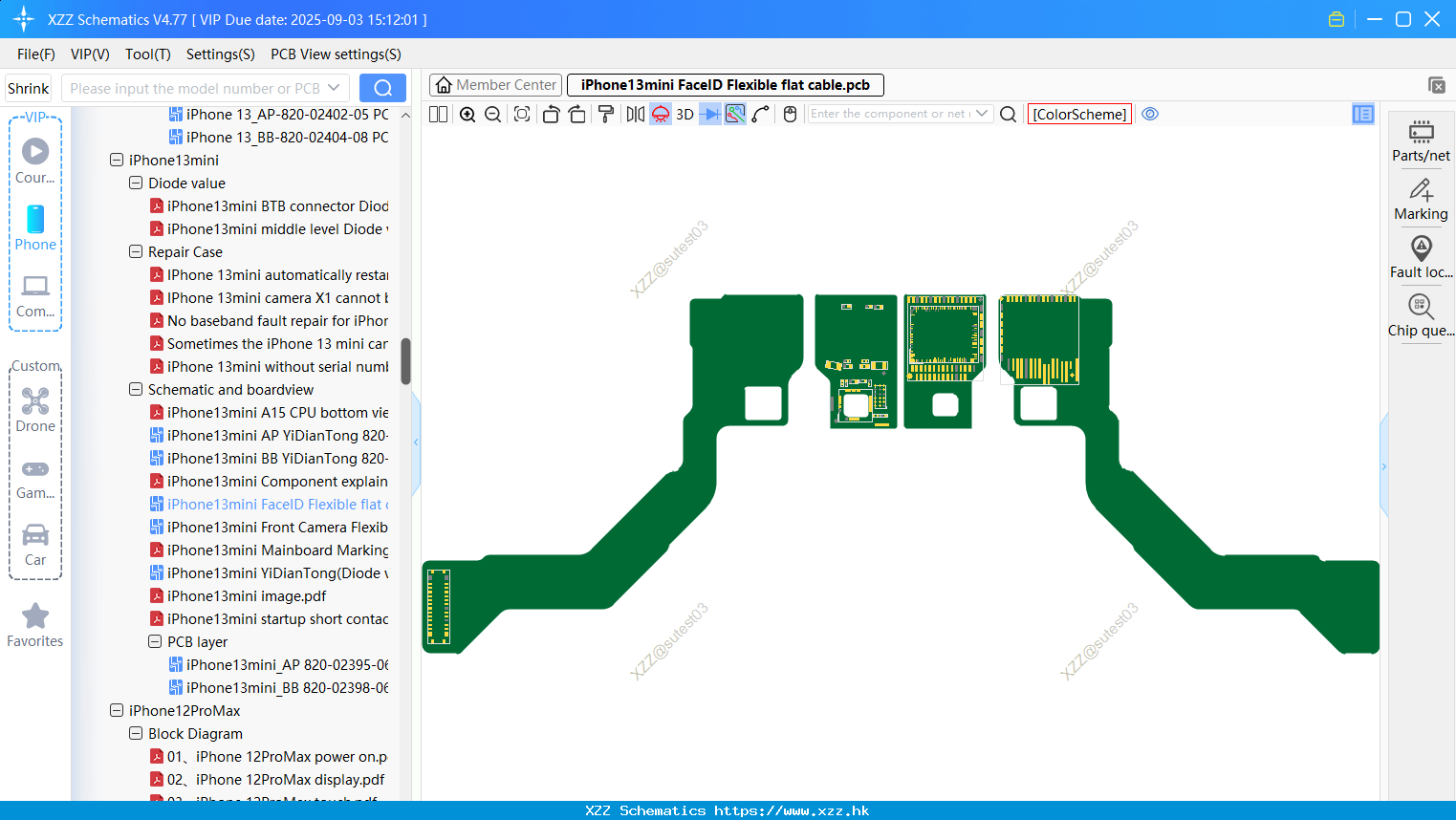Click the file tree vertical scrollbar thumb
The height and width of the screenshot is (820, 1456).
(405, 361)
